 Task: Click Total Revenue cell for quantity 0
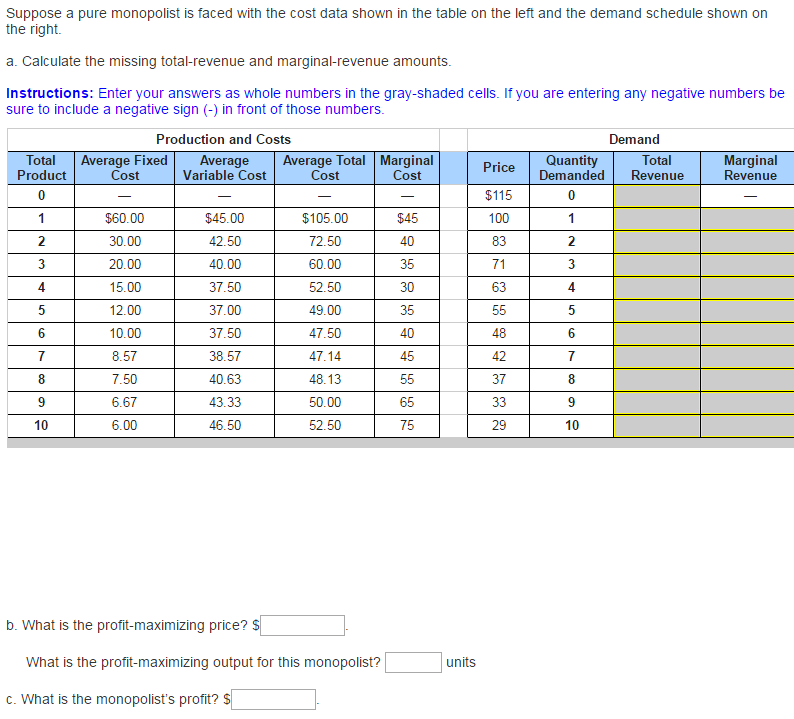(x=657, y=196)
